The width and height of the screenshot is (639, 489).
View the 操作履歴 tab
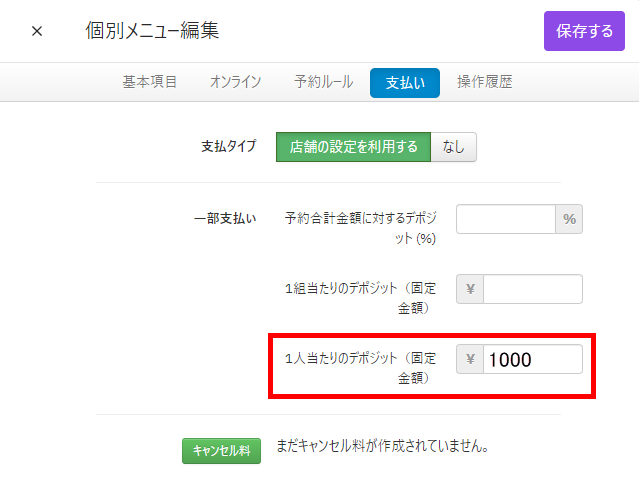[x=484, y=82]
